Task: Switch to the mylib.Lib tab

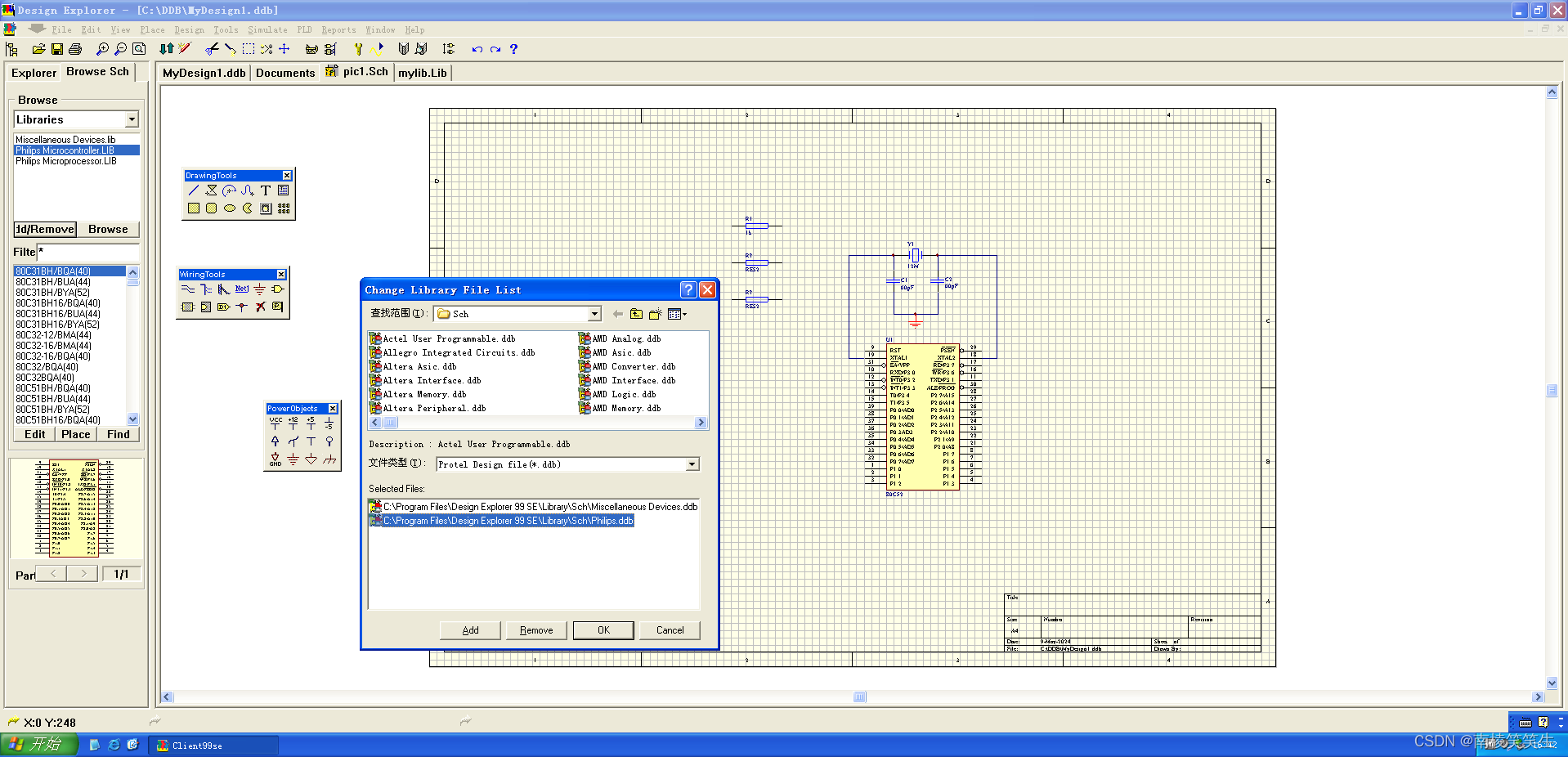Action: (423, 72)
